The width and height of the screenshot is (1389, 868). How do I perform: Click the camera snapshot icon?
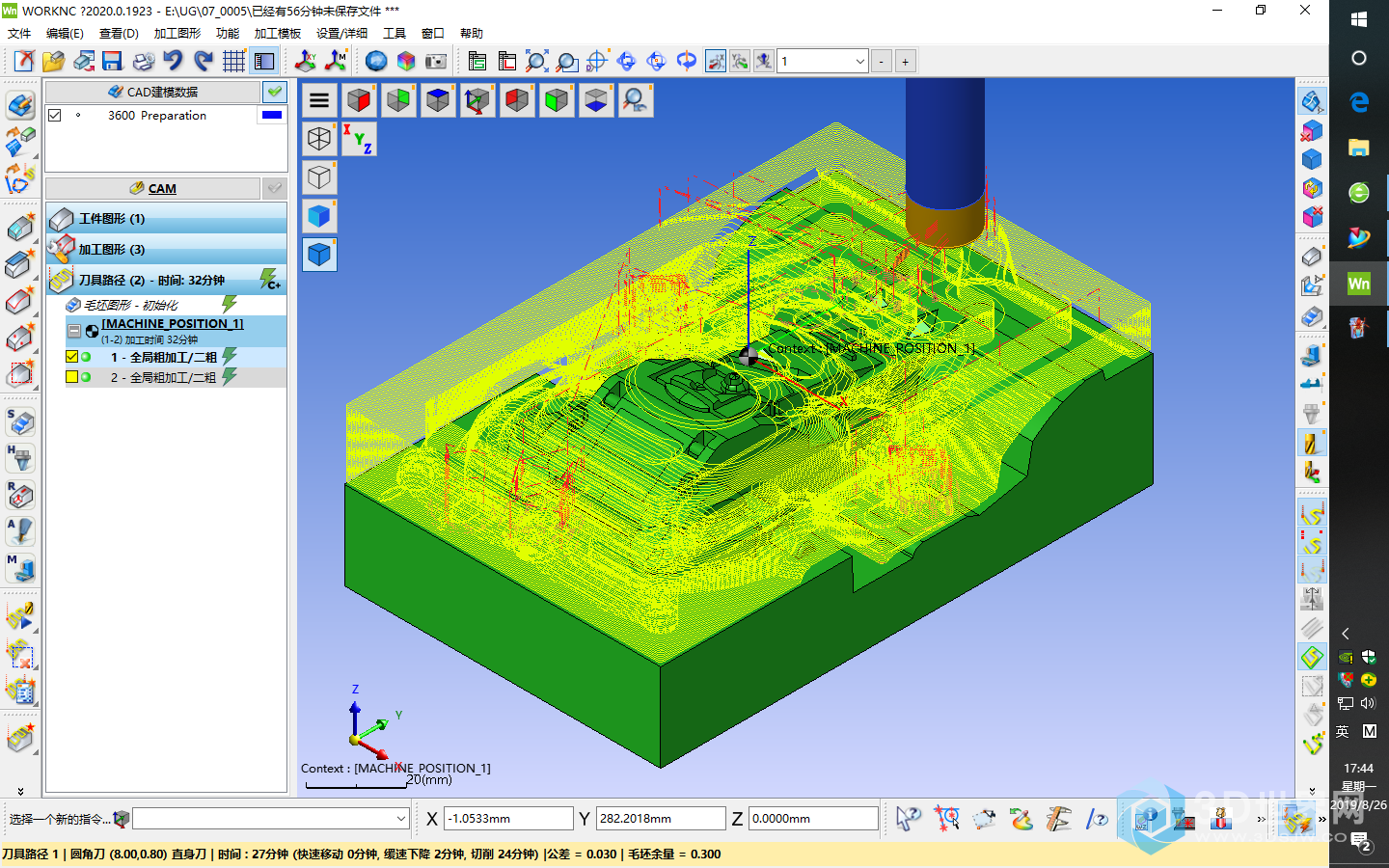436,61
